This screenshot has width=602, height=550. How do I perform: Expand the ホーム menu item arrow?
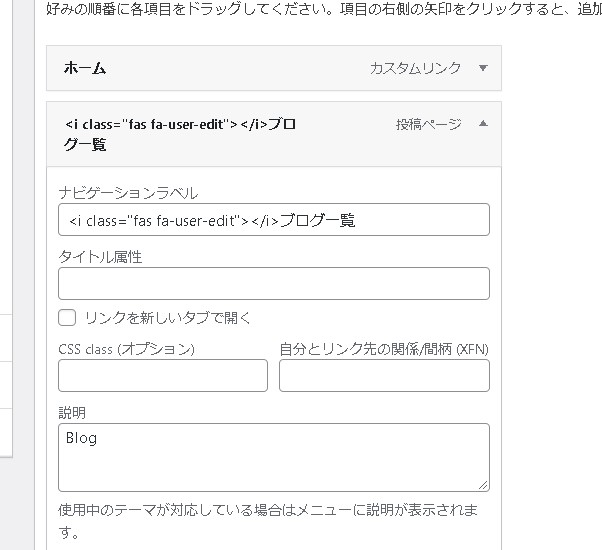click(483, 68)
